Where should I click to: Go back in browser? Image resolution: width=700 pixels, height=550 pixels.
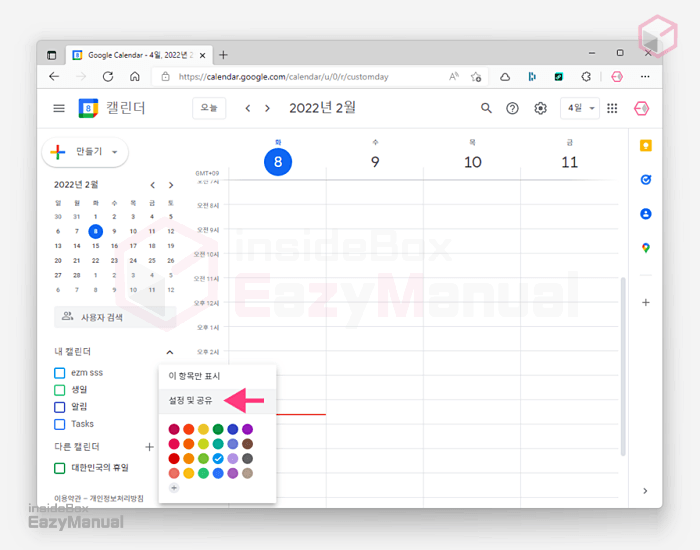[54, 77]
